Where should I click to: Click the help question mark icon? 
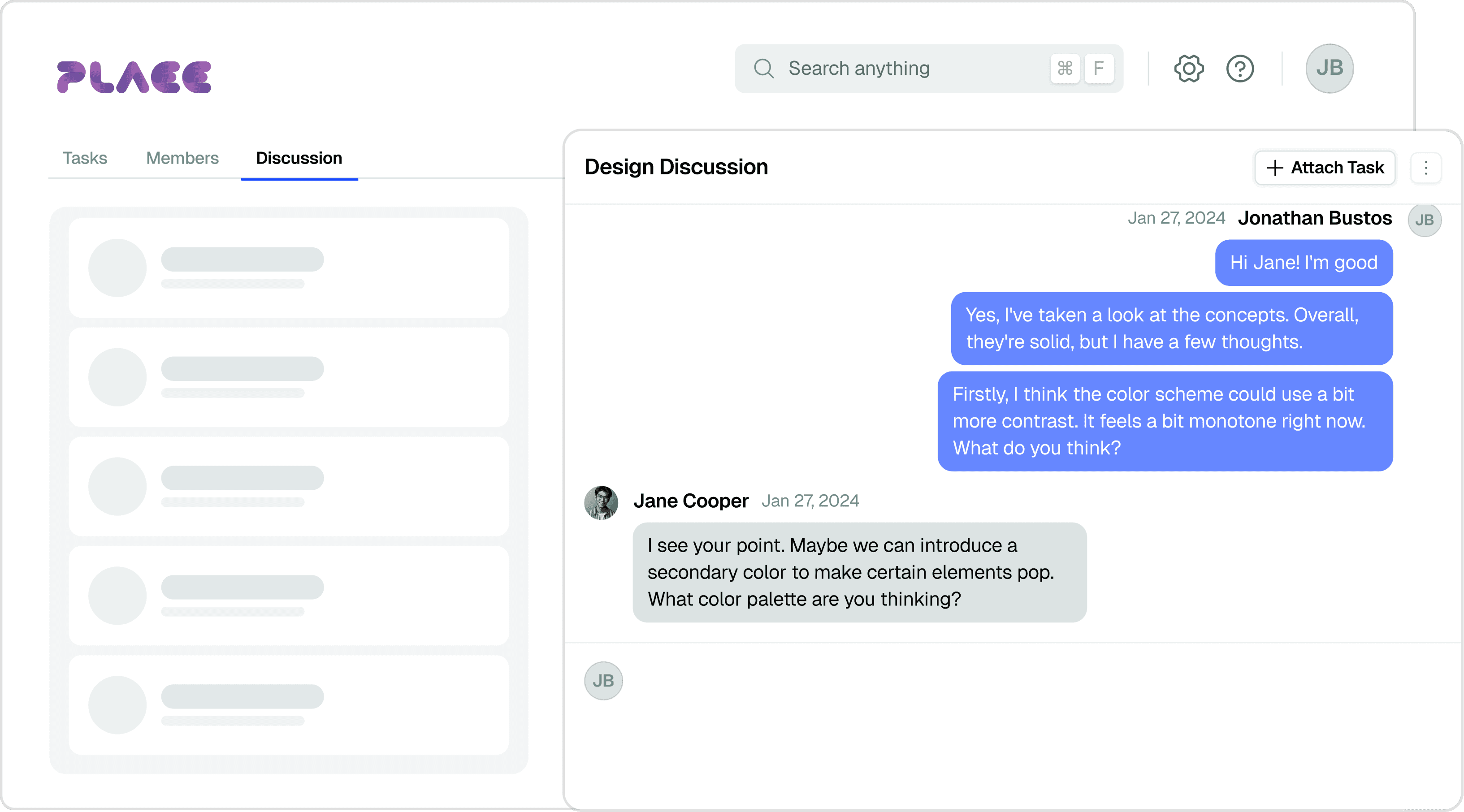(x=1240, y=68)
